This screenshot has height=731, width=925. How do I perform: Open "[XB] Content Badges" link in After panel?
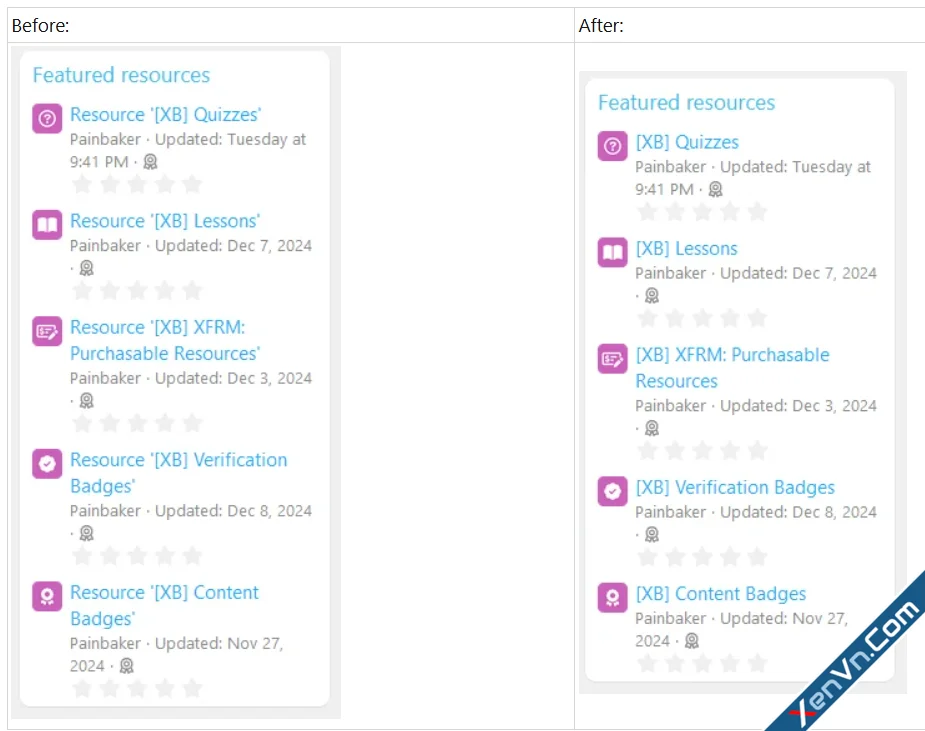(720, 594)
